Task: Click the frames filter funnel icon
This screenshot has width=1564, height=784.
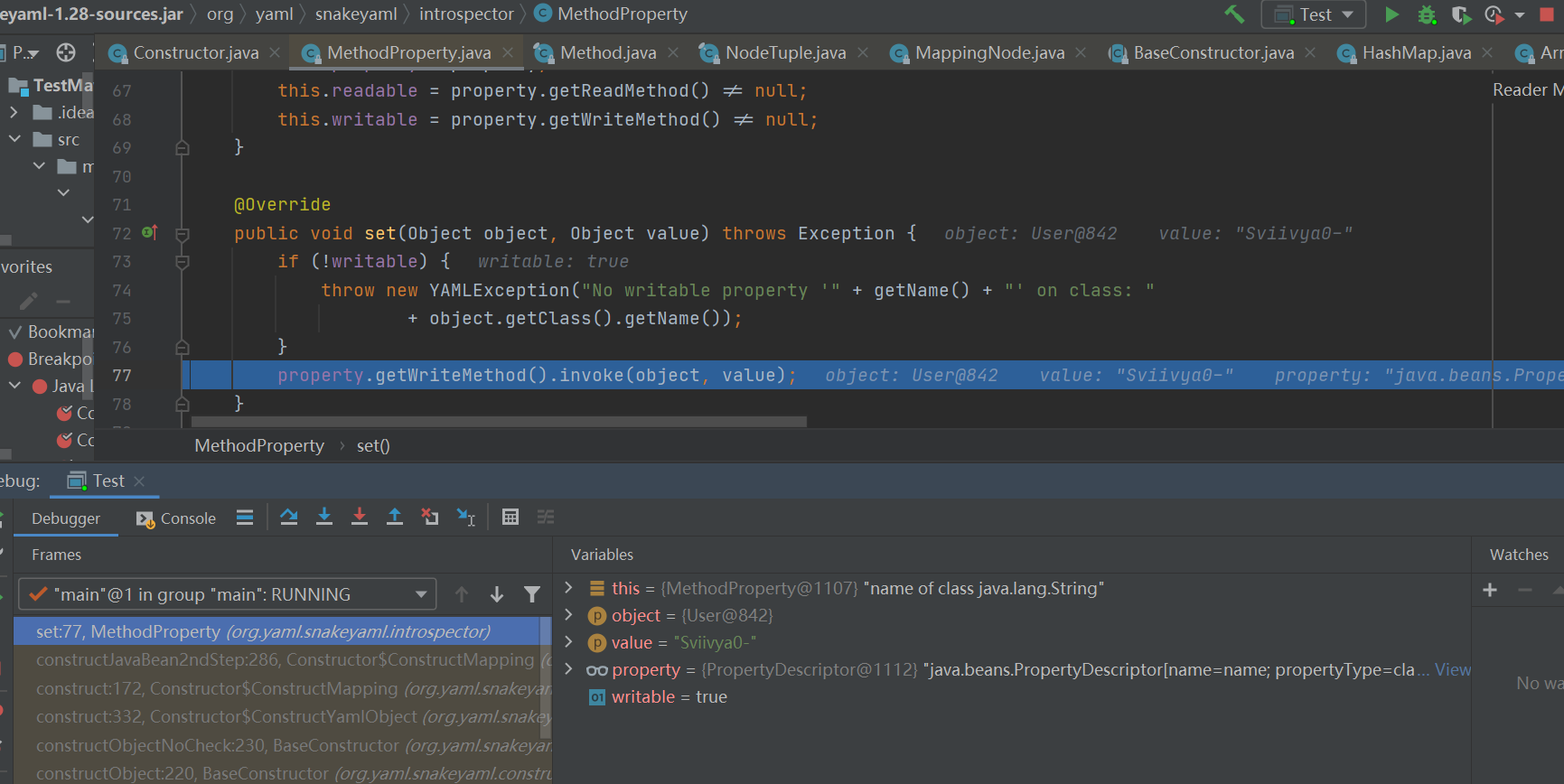Action: (532, 594)
